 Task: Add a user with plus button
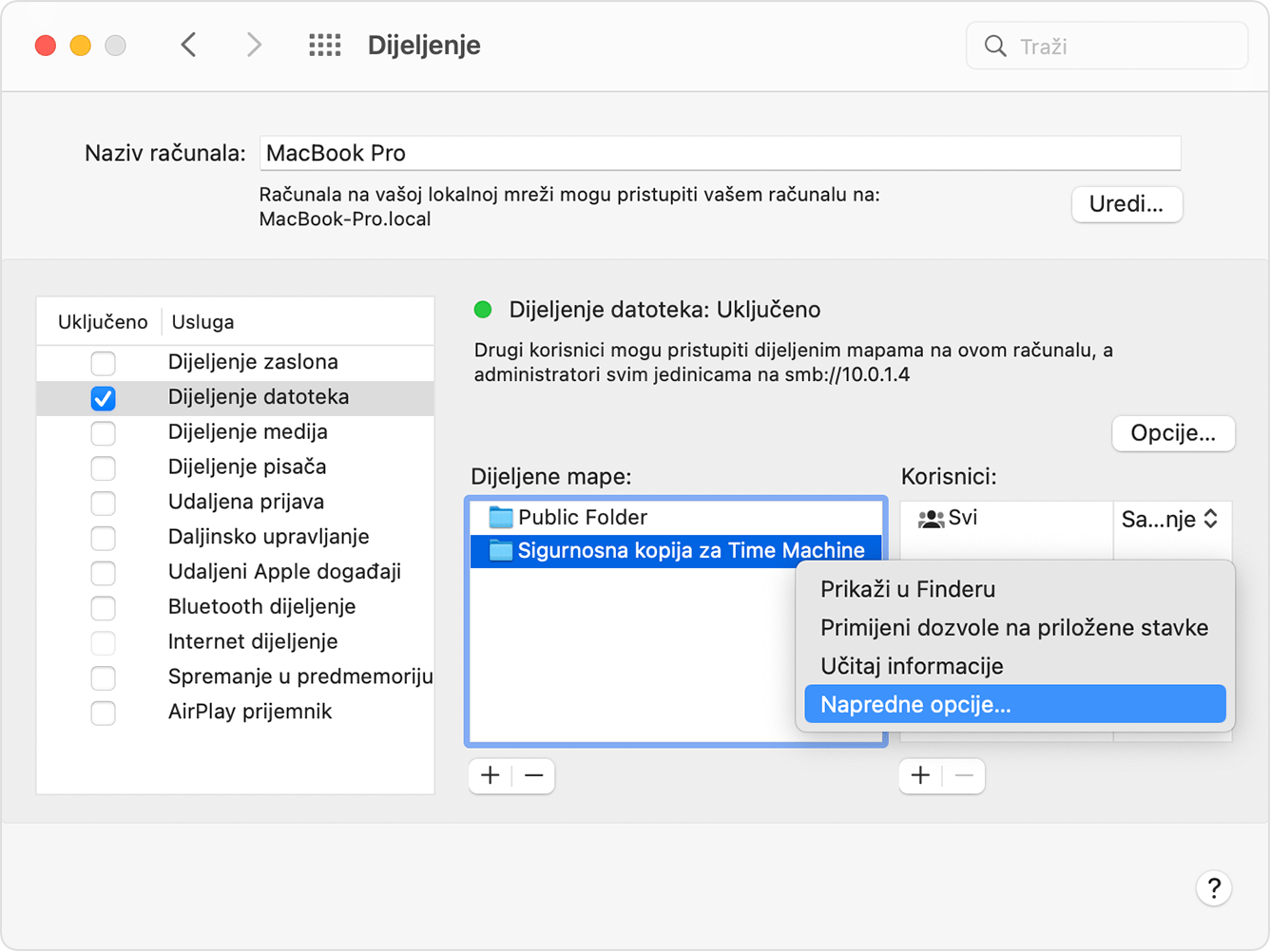pyautogui.click(x=920, y=775)
